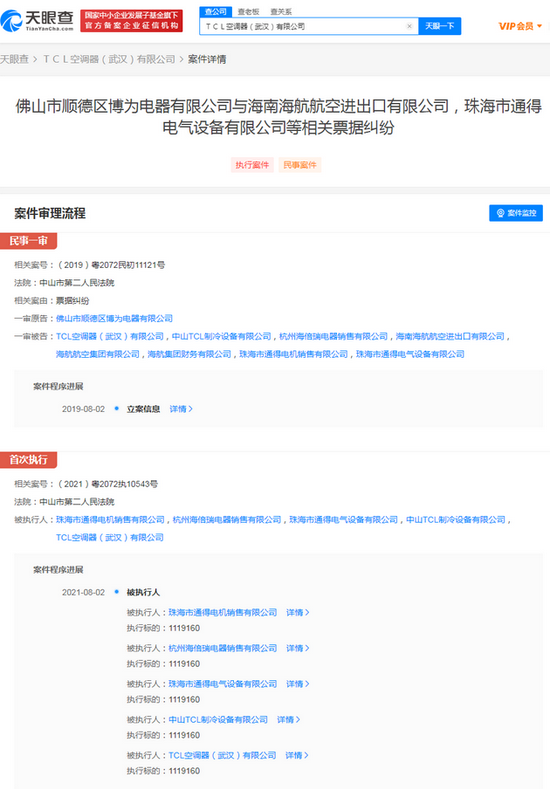The height and width of the screenshot is (789, 550).
Task: Click 法院：中山市第二人民法院 under 民事一审
Action: 64,283
